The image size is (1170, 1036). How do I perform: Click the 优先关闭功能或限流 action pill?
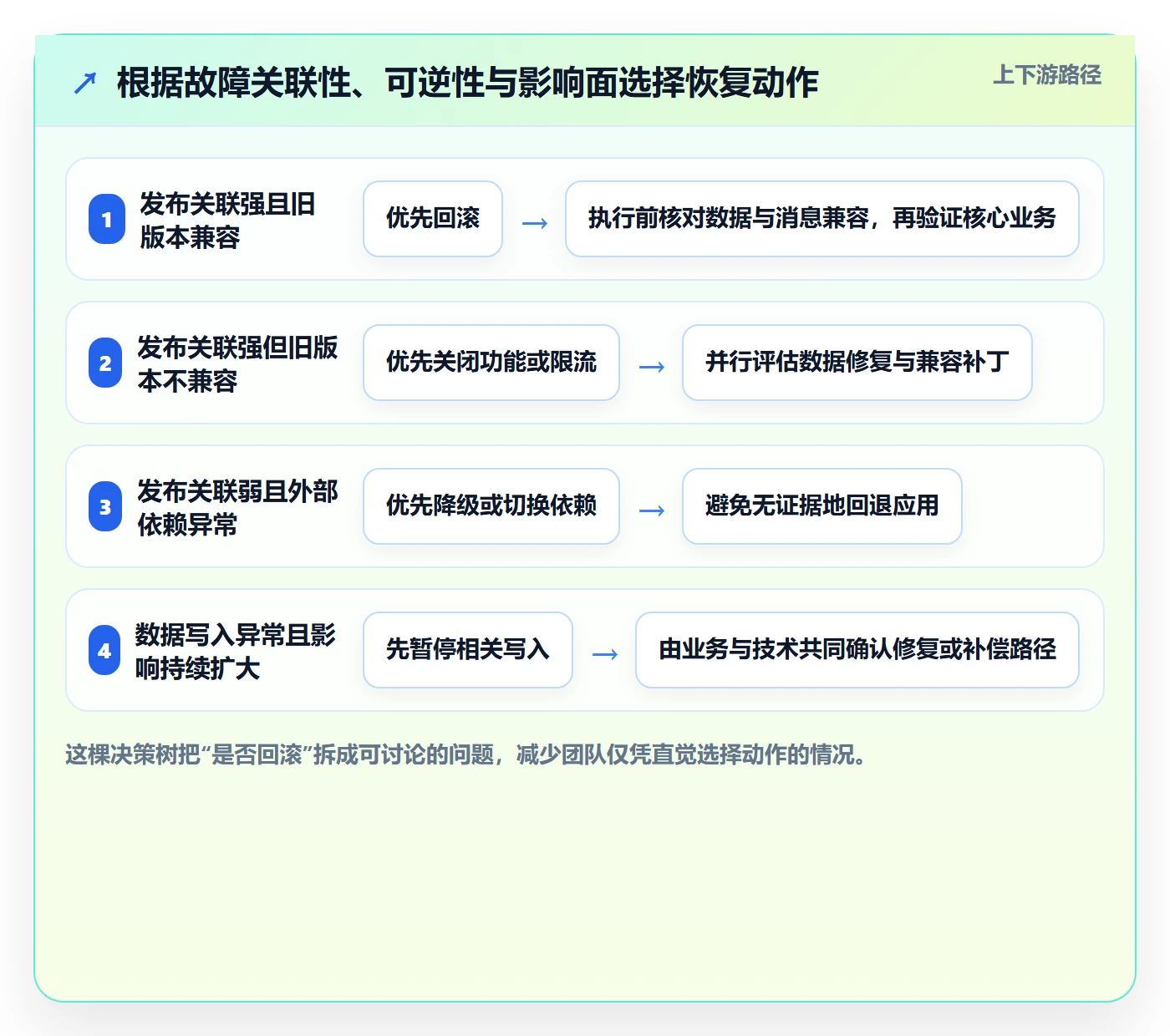491,363
